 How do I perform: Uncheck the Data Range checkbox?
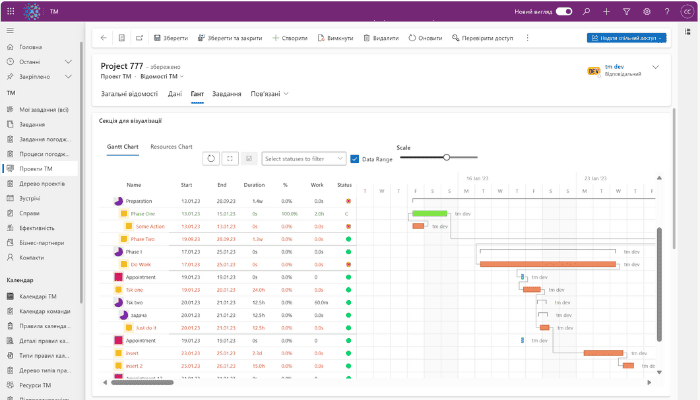[355, 158]
